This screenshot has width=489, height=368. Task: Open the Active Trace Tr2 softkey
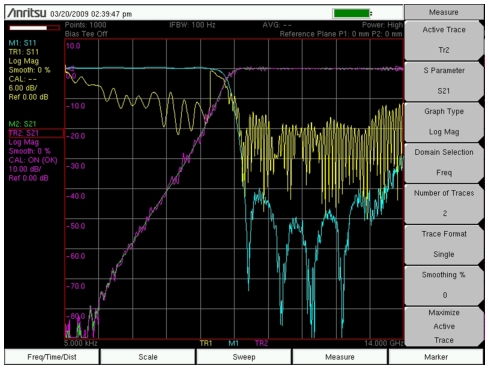(444, 40)
